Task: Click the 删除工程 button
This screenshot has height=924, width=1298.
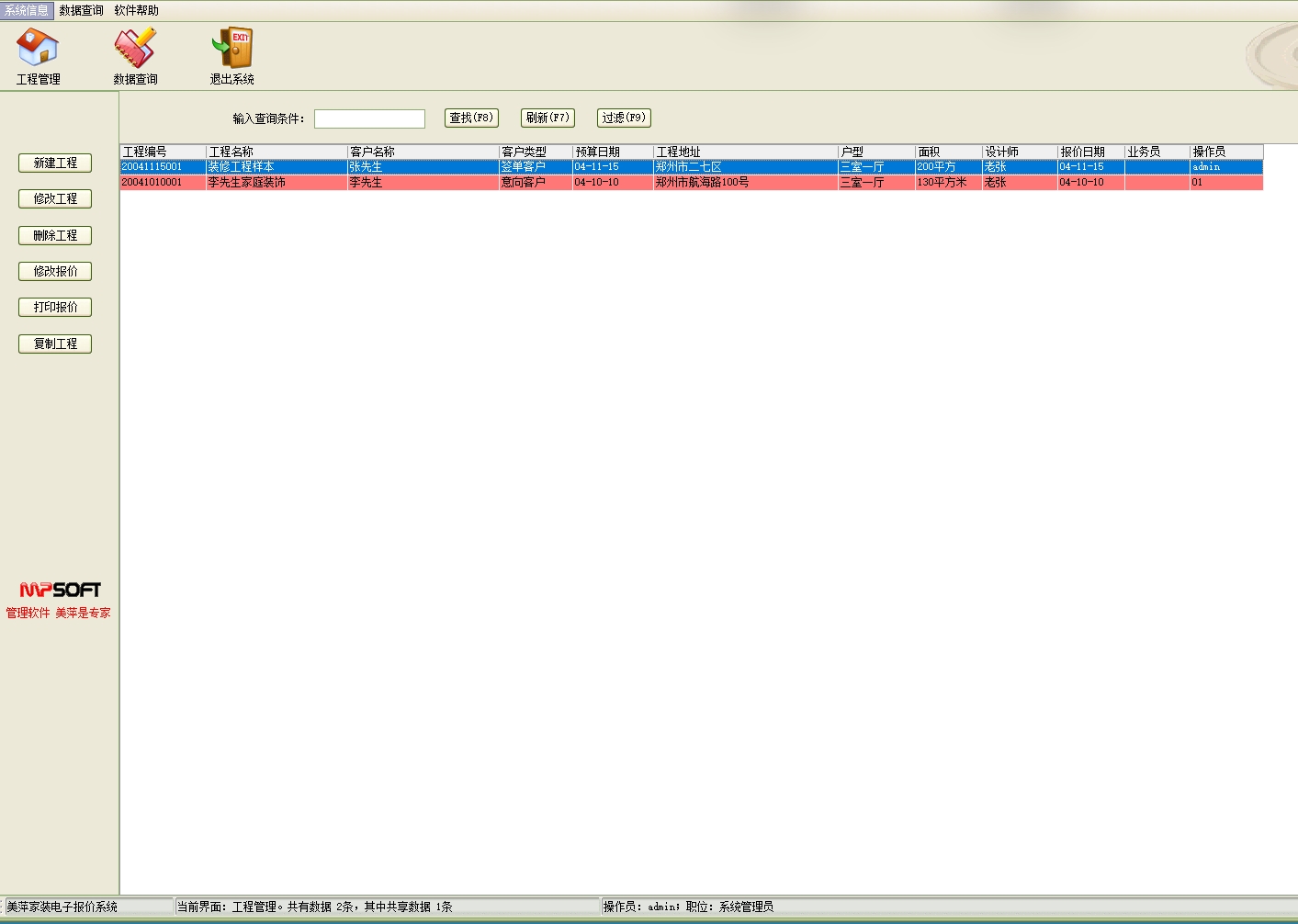Action: [55, 235]
